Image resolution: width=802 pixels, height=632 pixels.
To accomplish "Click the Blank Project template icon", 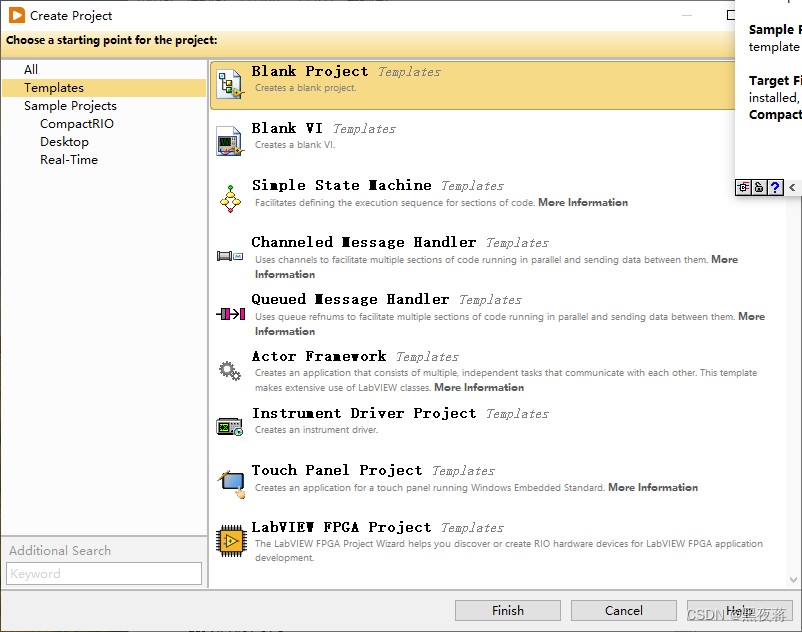I will 230,85.
